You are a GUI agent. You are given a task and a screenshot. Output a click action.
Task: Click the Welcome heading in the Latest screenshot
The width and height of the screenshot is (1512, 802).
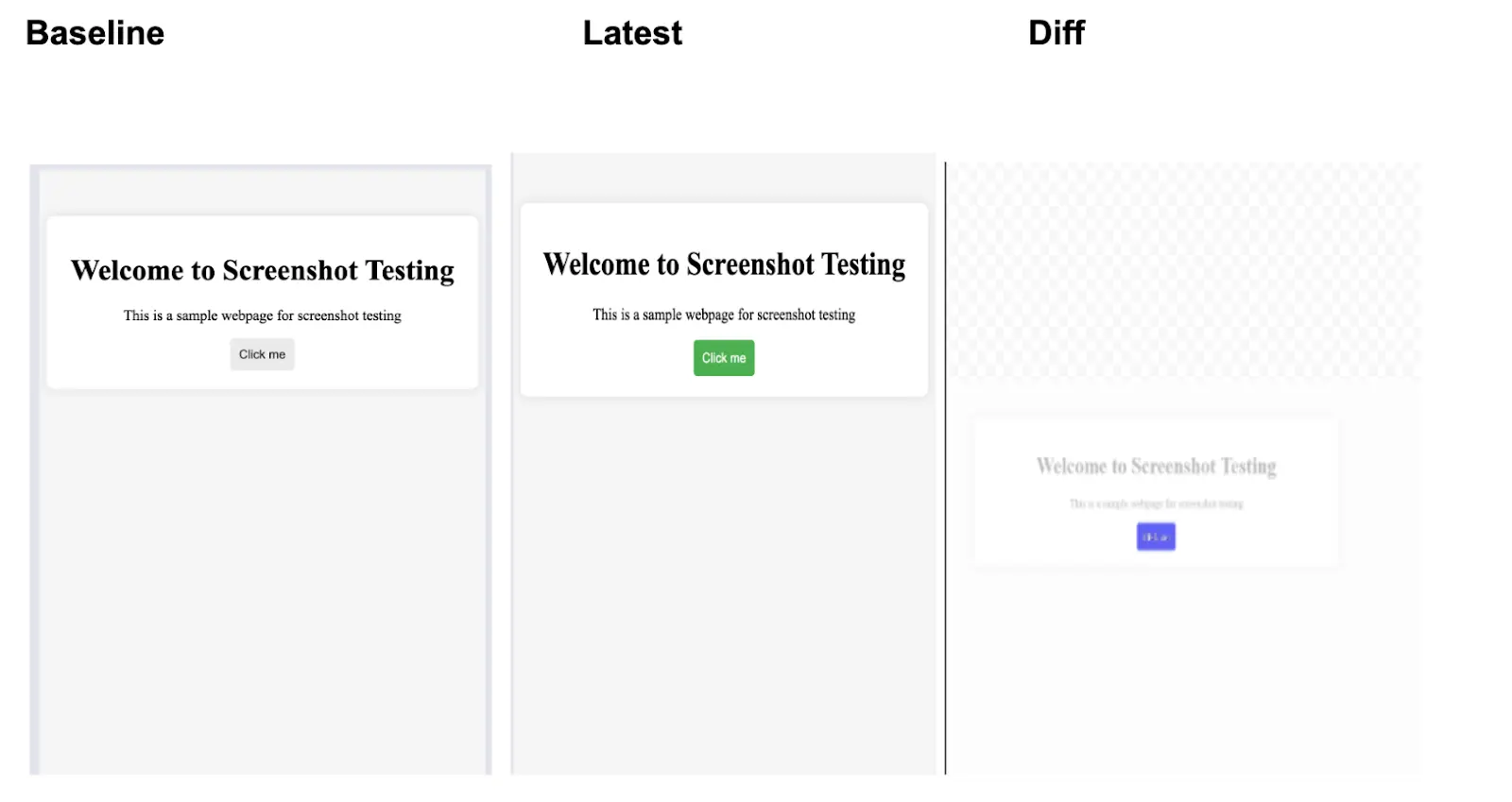723,264
